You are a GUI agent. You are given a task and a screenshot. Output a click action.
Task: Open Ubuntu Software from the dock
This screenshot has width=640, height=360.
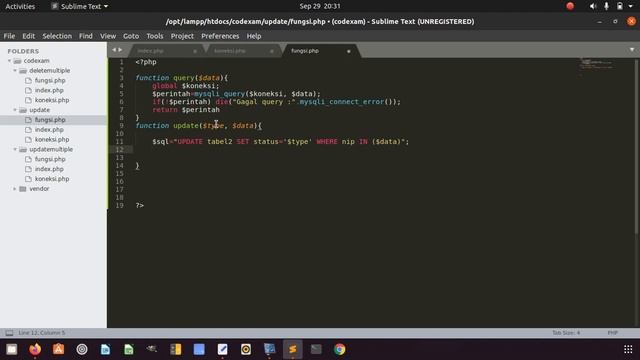click(58, 349)
